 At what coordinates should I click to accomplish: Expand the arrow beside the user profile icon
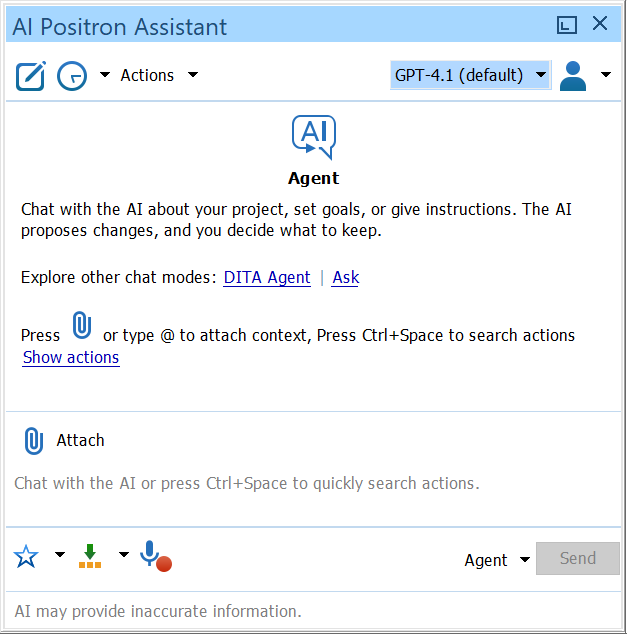click(605, 75)
